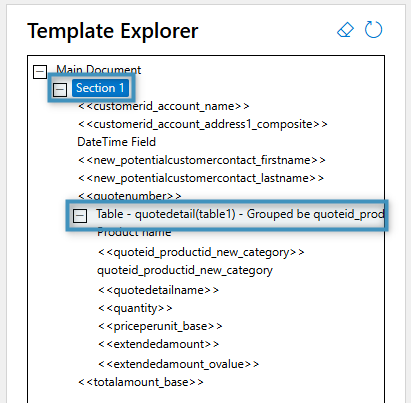Select customerid_account_address1_composite field

click(202, 124)
